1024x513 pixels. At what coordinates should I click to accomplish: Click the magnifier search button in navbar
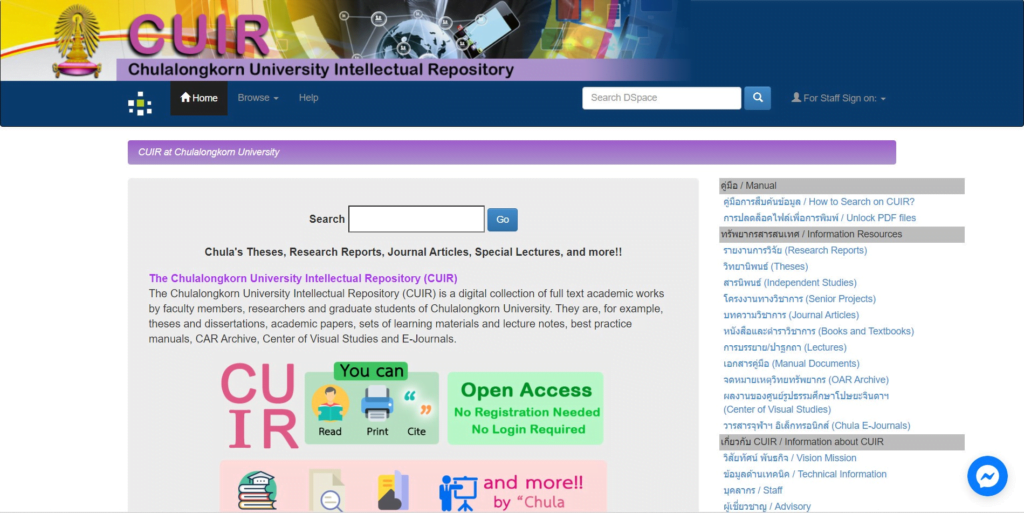click(x=758, y=98)
